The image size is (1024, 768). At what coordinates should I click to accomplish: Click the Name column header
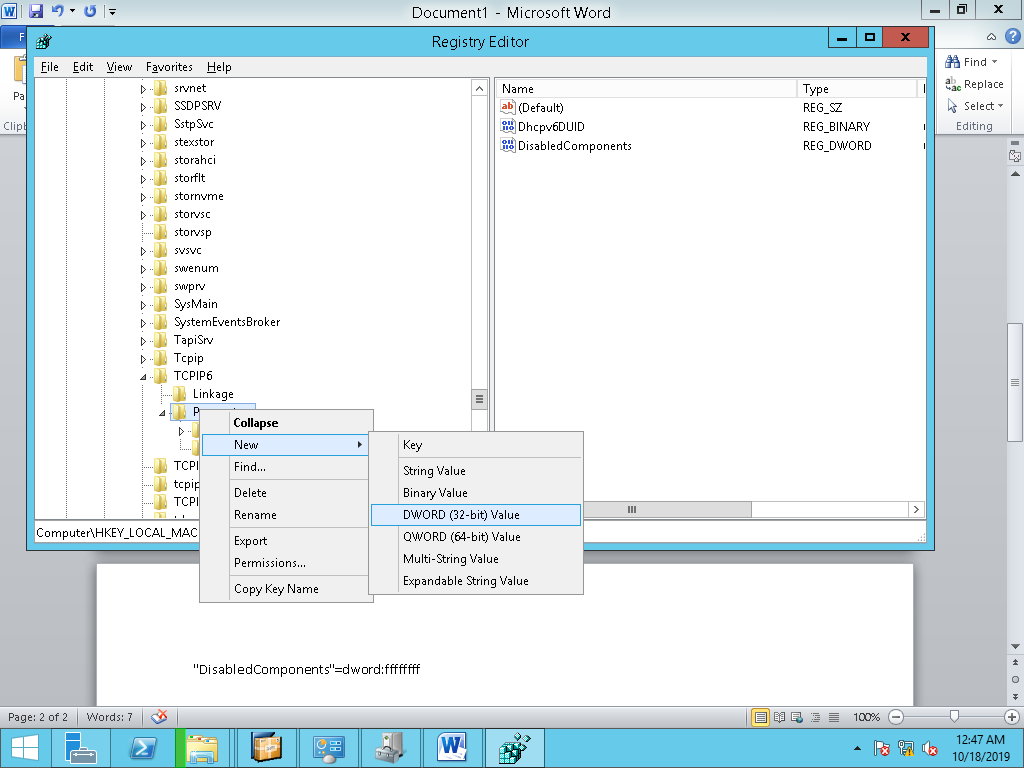pyautogui.click(x=646, y=89)
